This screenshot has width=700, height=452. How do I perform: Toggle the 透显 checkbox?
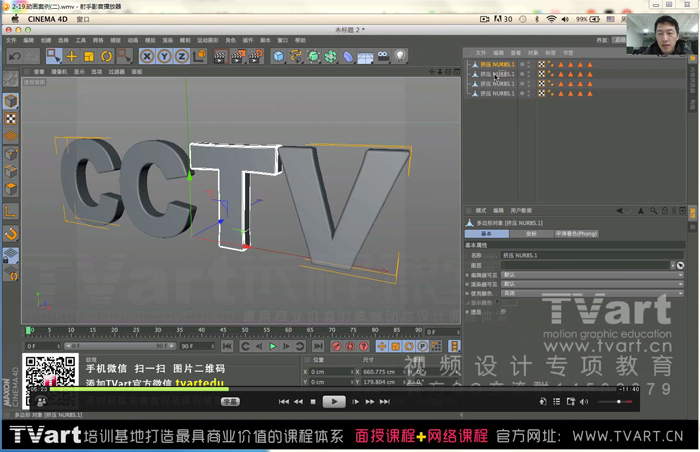click(x=504, y=312)
